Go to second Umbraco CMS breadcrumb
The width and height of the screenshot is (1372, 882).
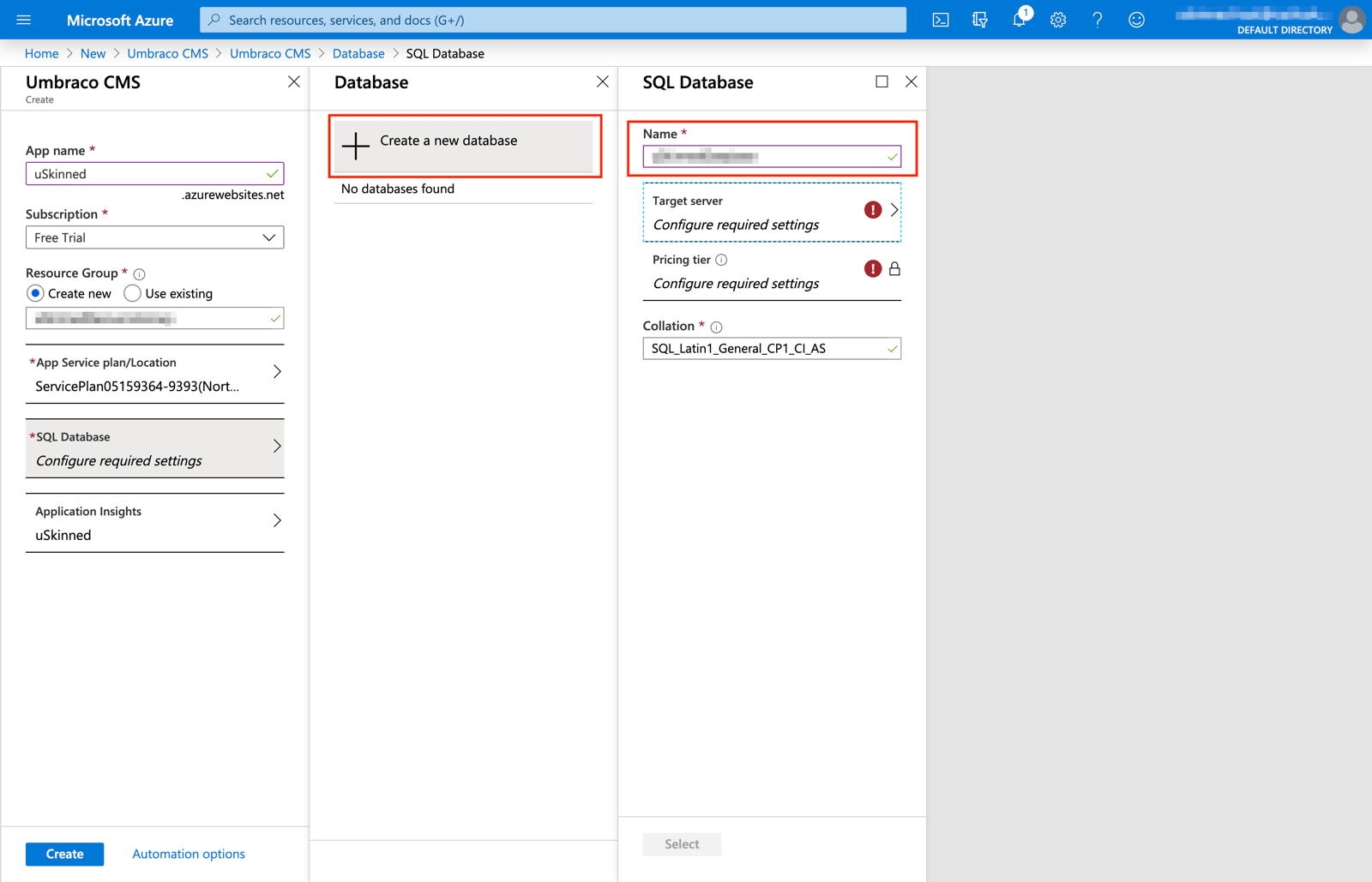point(270,53)
